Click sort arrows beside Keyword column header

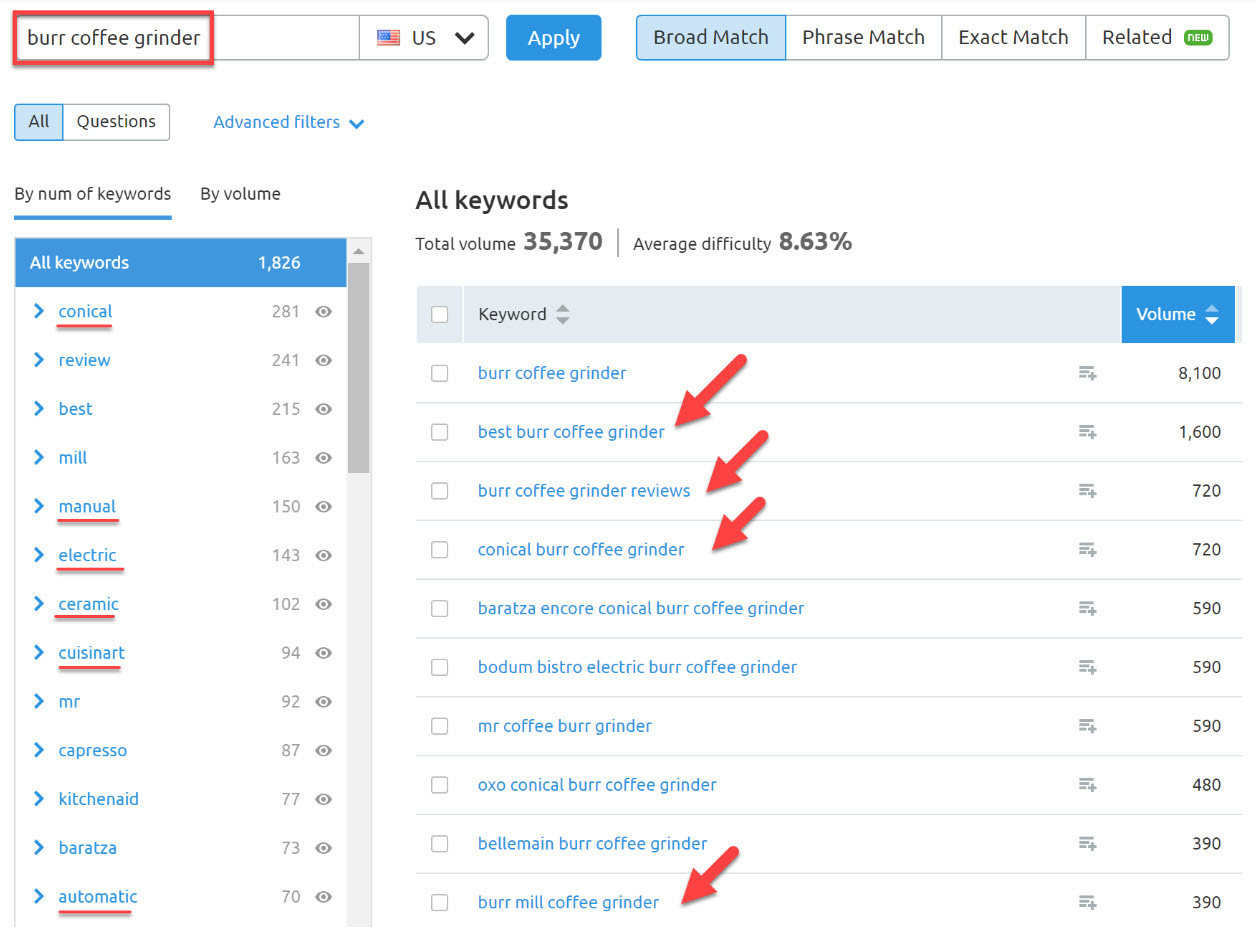coord(563,314)
